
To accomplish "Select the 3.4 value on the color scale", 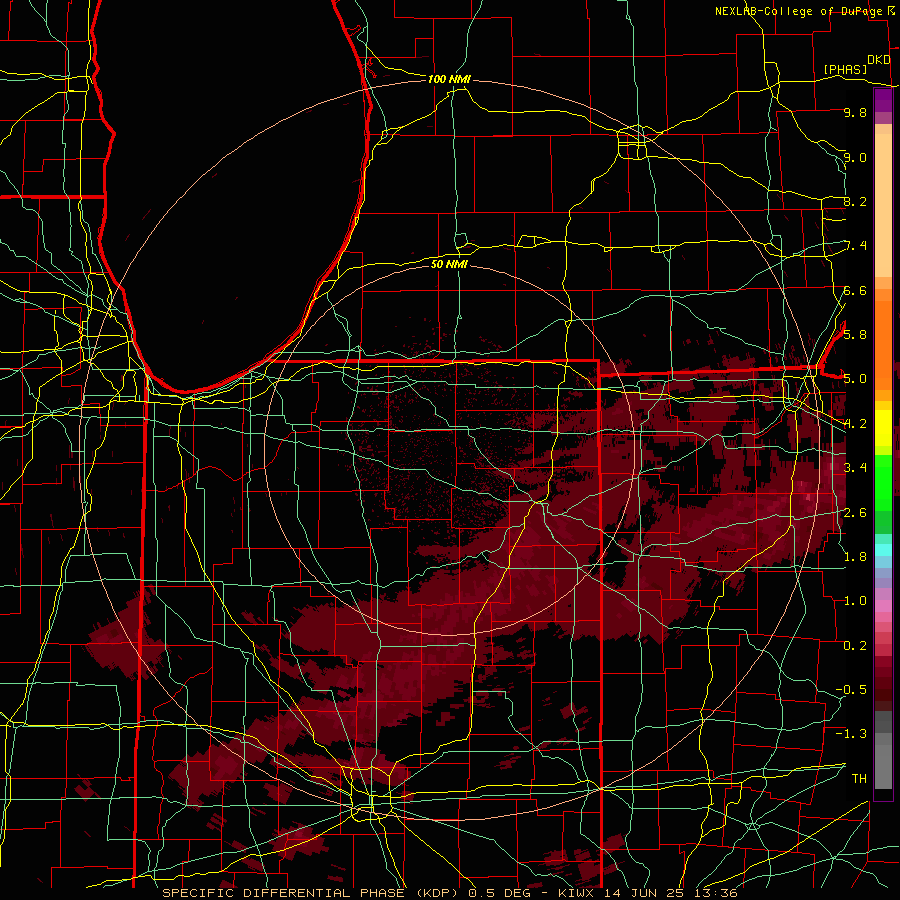I will click(855, 468).
